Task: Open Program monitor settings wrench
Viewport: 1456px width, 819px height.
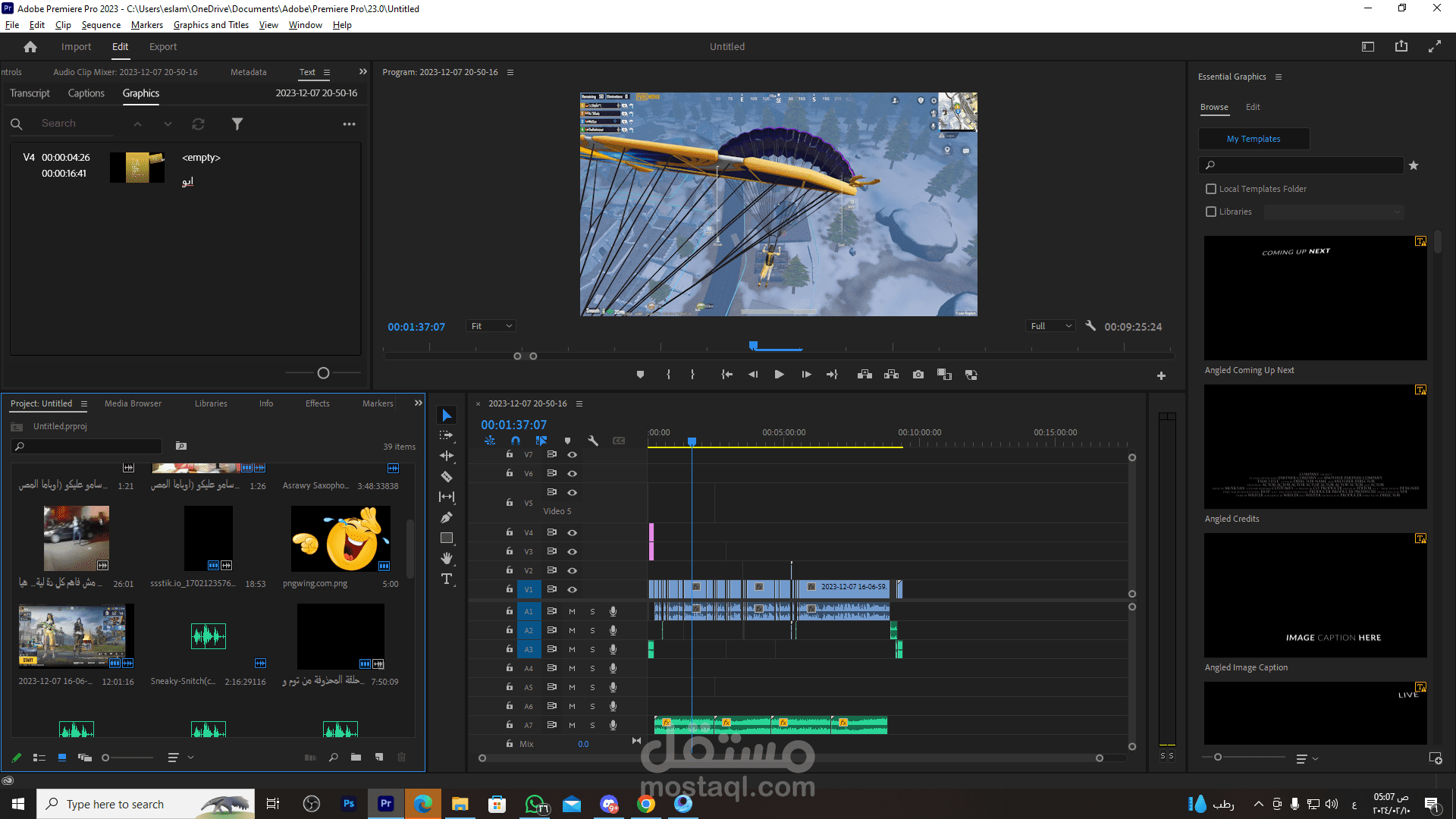Action: click(1090, 326)
